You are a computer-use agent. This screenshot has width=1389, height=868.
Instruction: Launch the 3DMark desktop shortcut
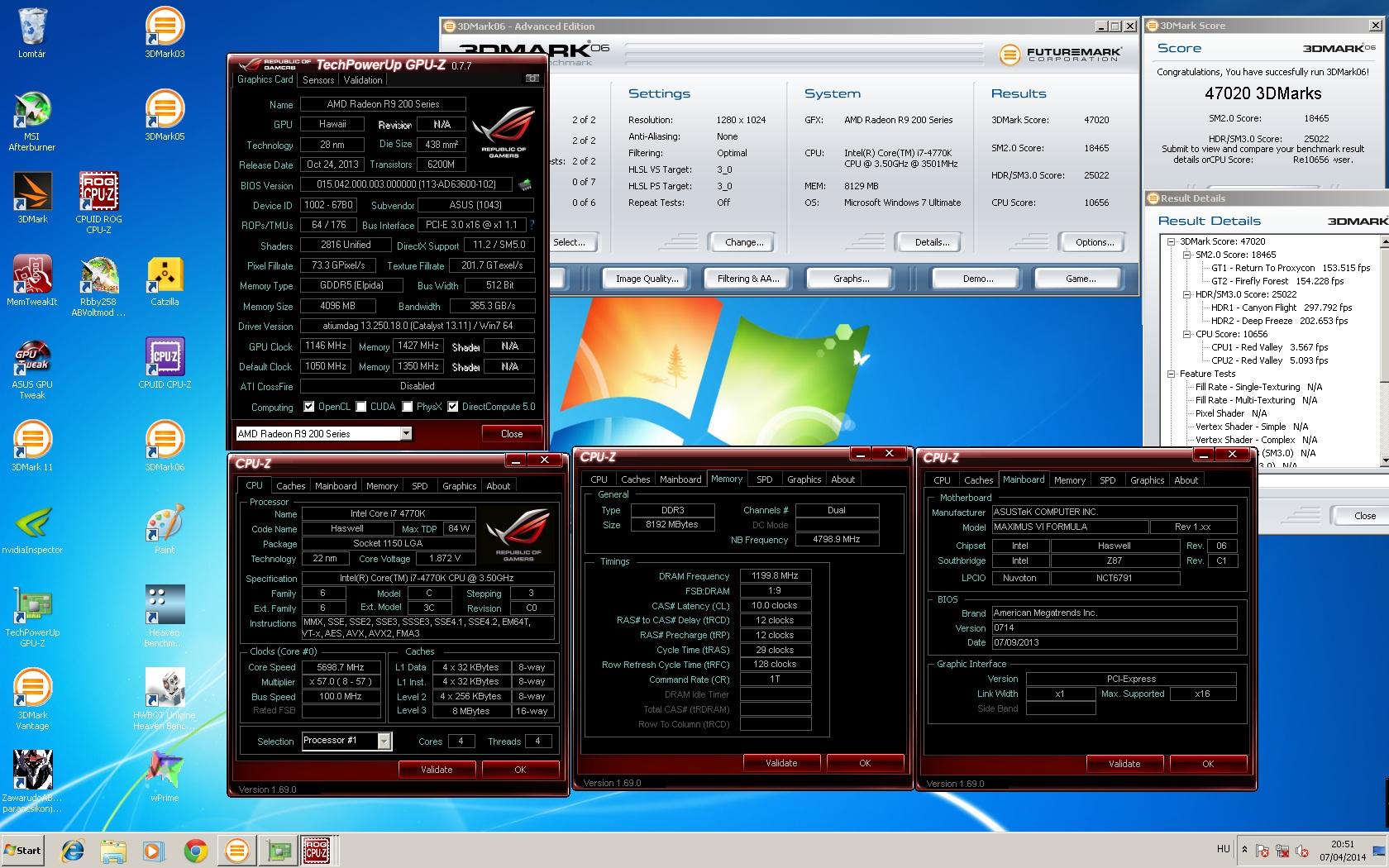point(31,198)
